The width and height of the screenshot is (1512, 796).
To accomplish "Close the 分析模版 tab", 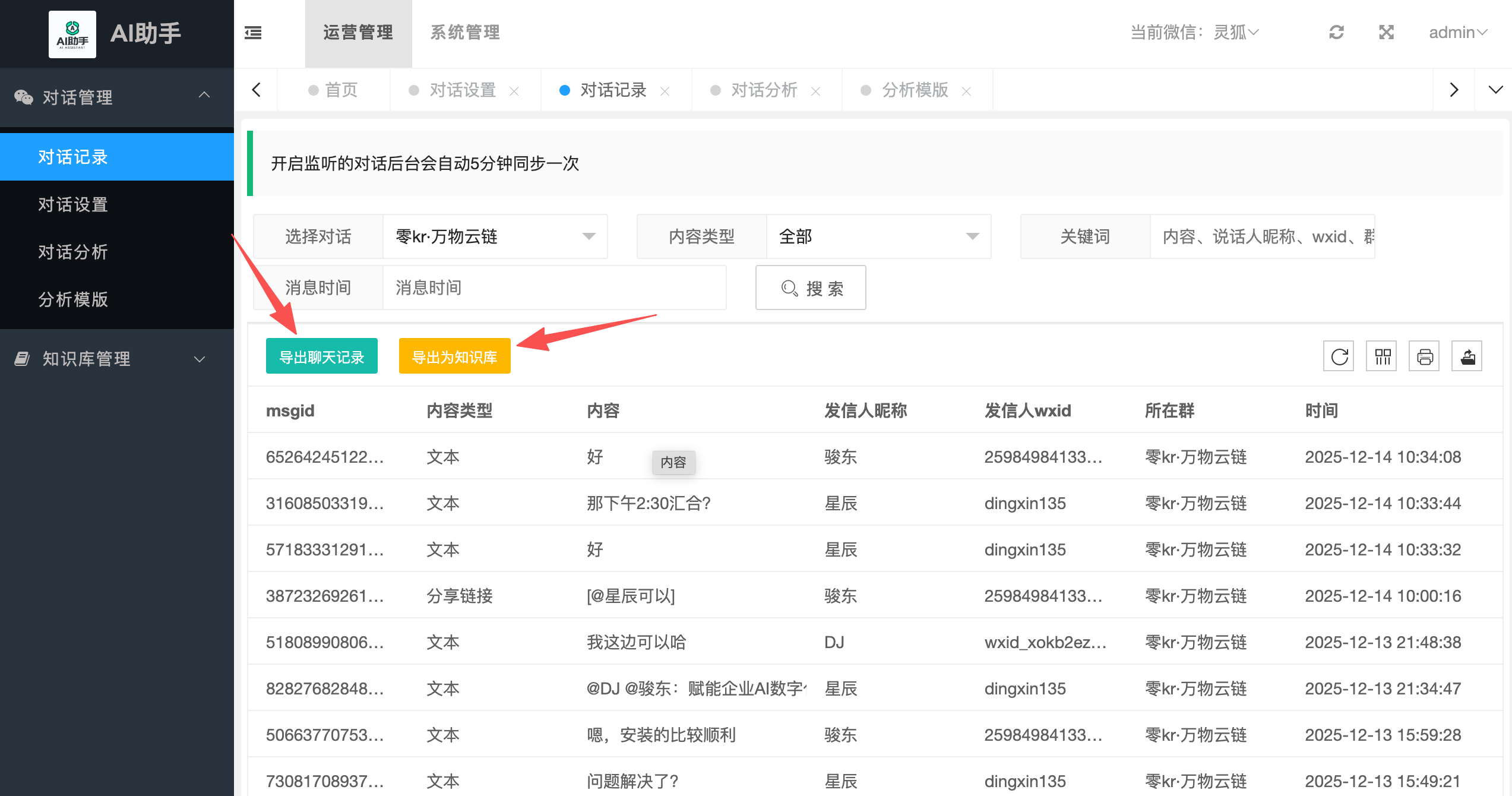I will click(x=966, y=91).
